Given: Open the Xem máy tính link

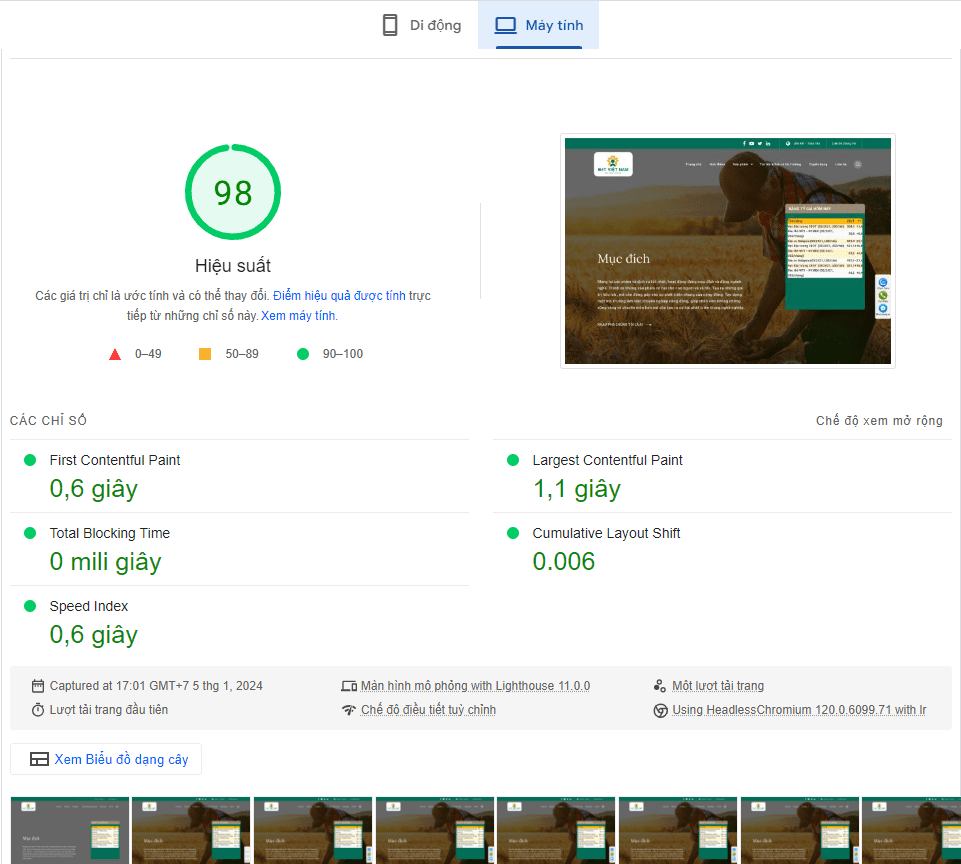Looking at the screenshot, I should [298, 316].
